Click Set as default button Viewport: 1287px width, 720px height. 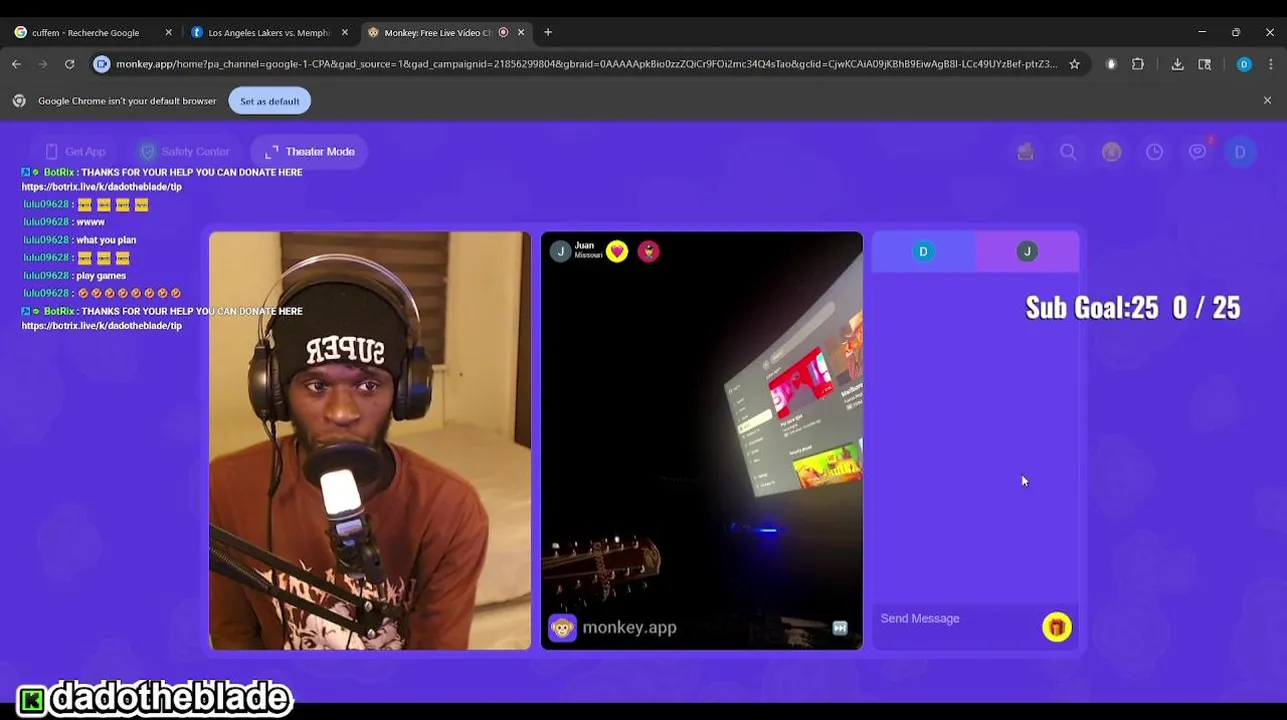[x=269, y=101]
